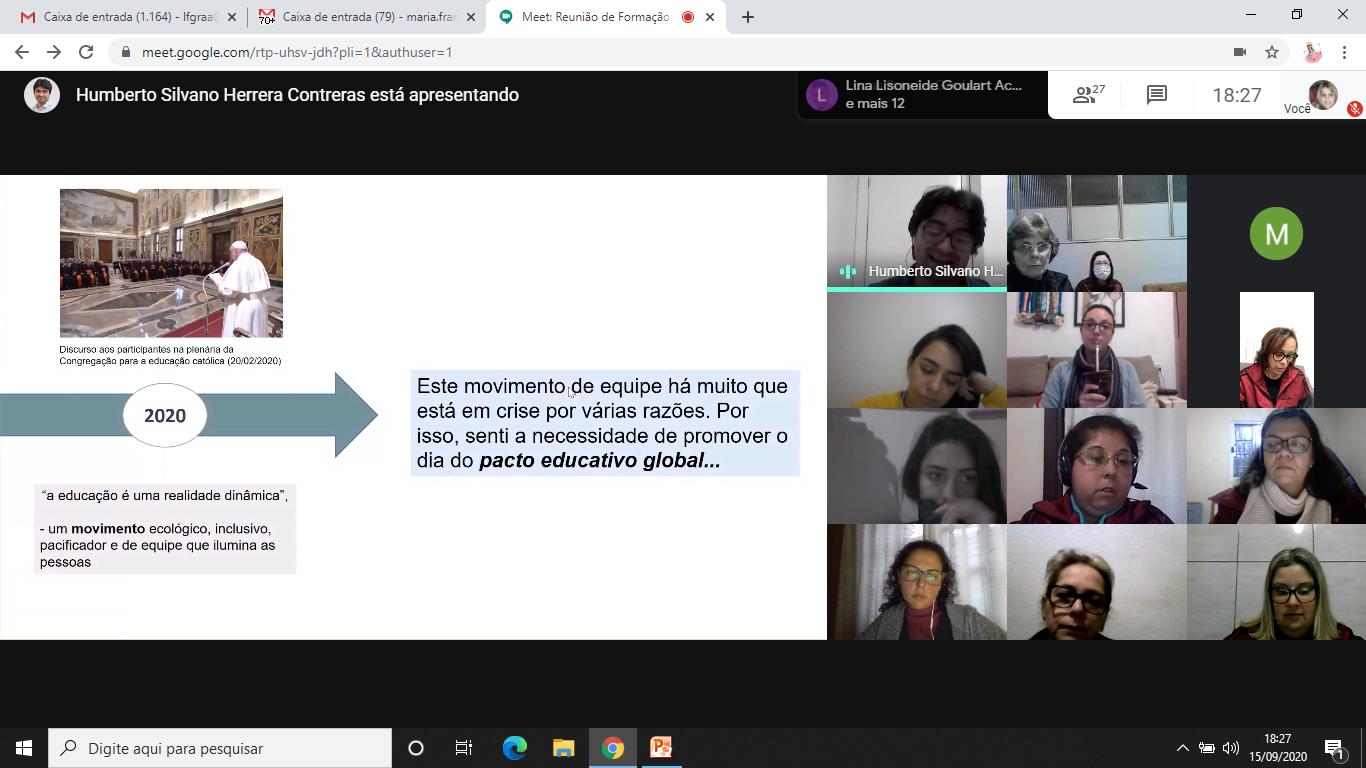Image resolution: width=1366 pixels, height=768 pixels.
Task: Toggle the taskbar volume speaker icon
Action: pyautogui.click(x=1230, y=748)
